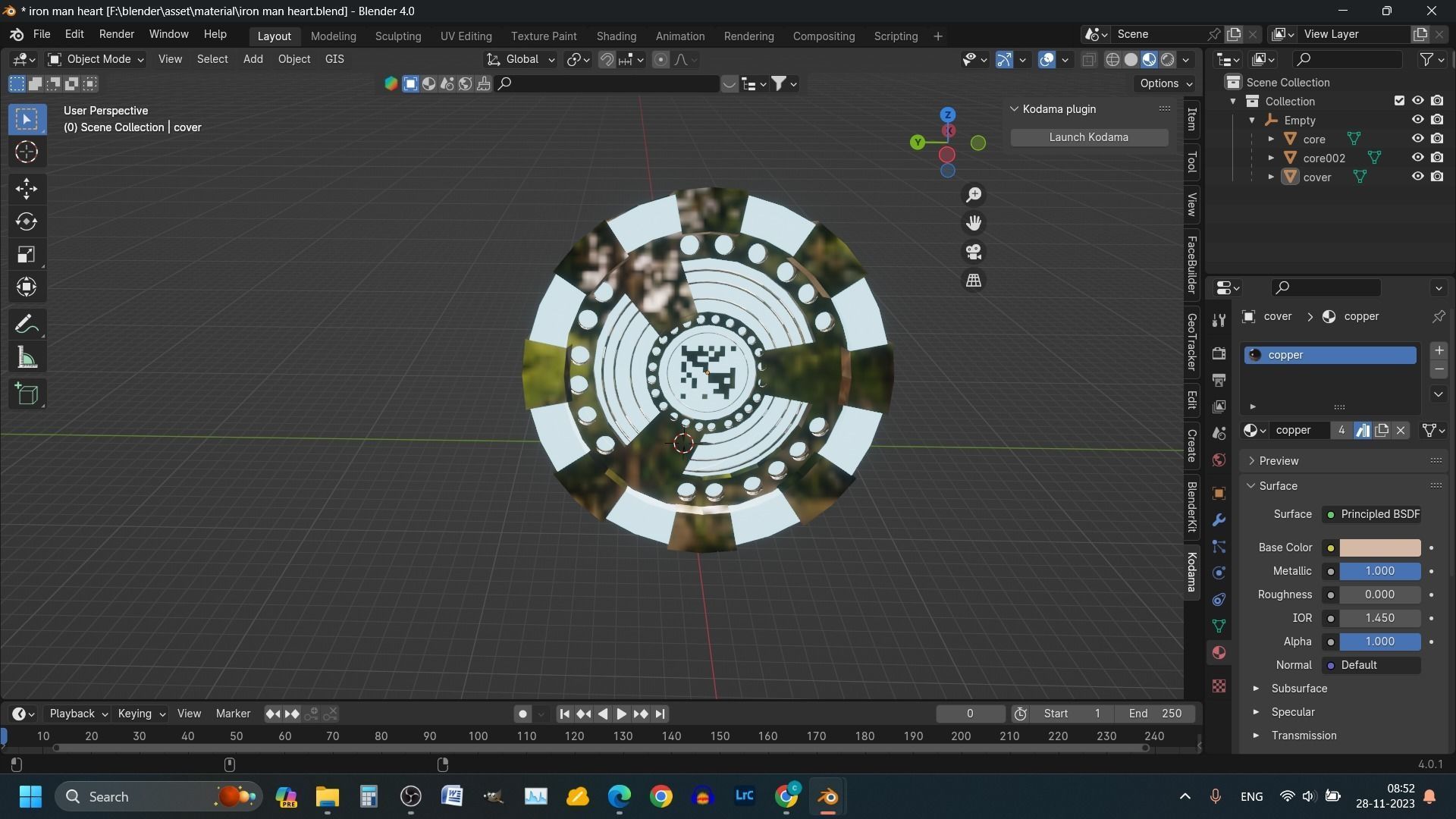This screenshot has height=819, width=1456.
Task: Open the Render menu
Action: [x=116, y=35]
